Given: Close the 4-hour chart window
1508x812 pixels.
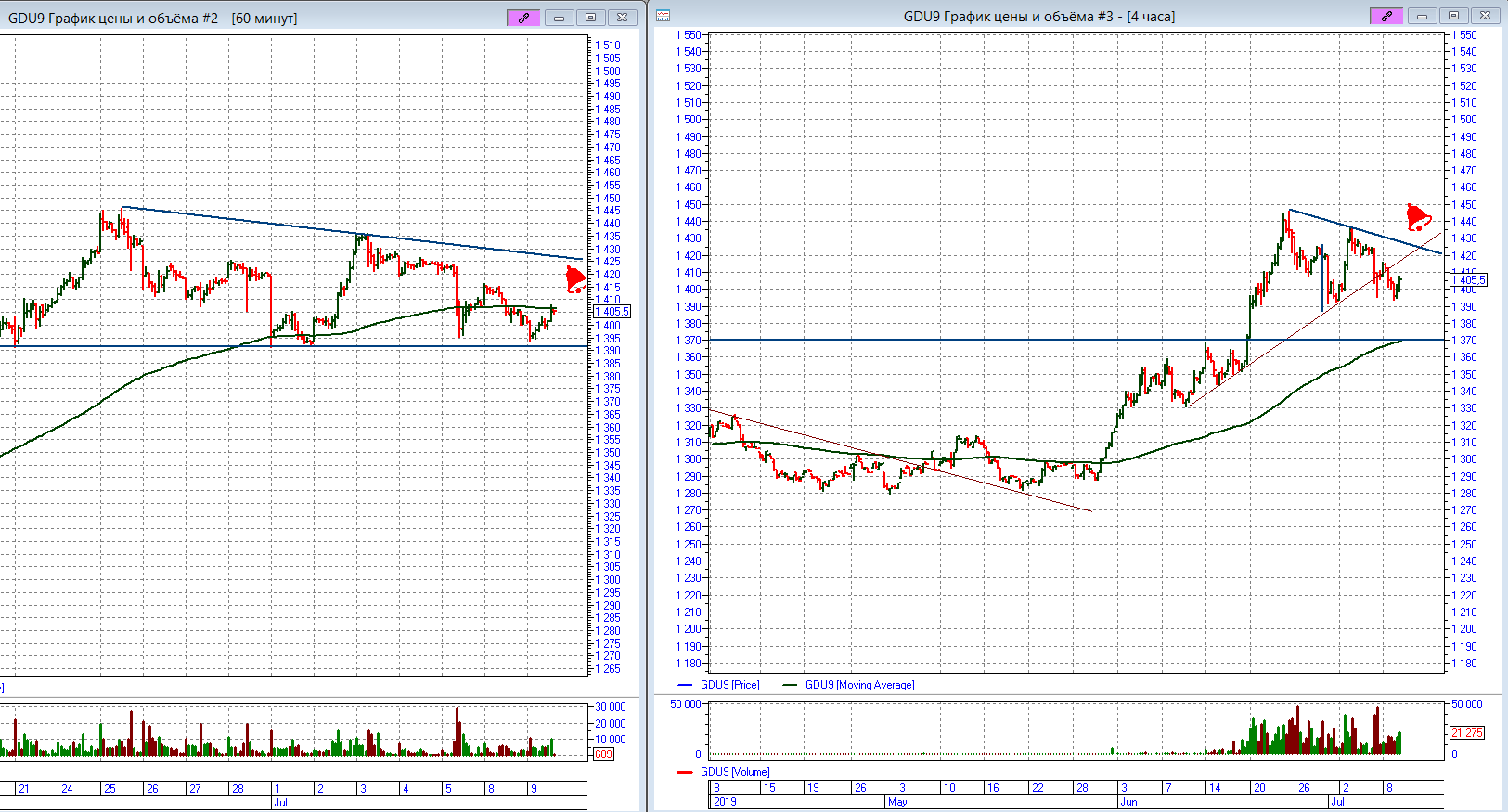Looking at the screenshot, I should coord(1485,16).
